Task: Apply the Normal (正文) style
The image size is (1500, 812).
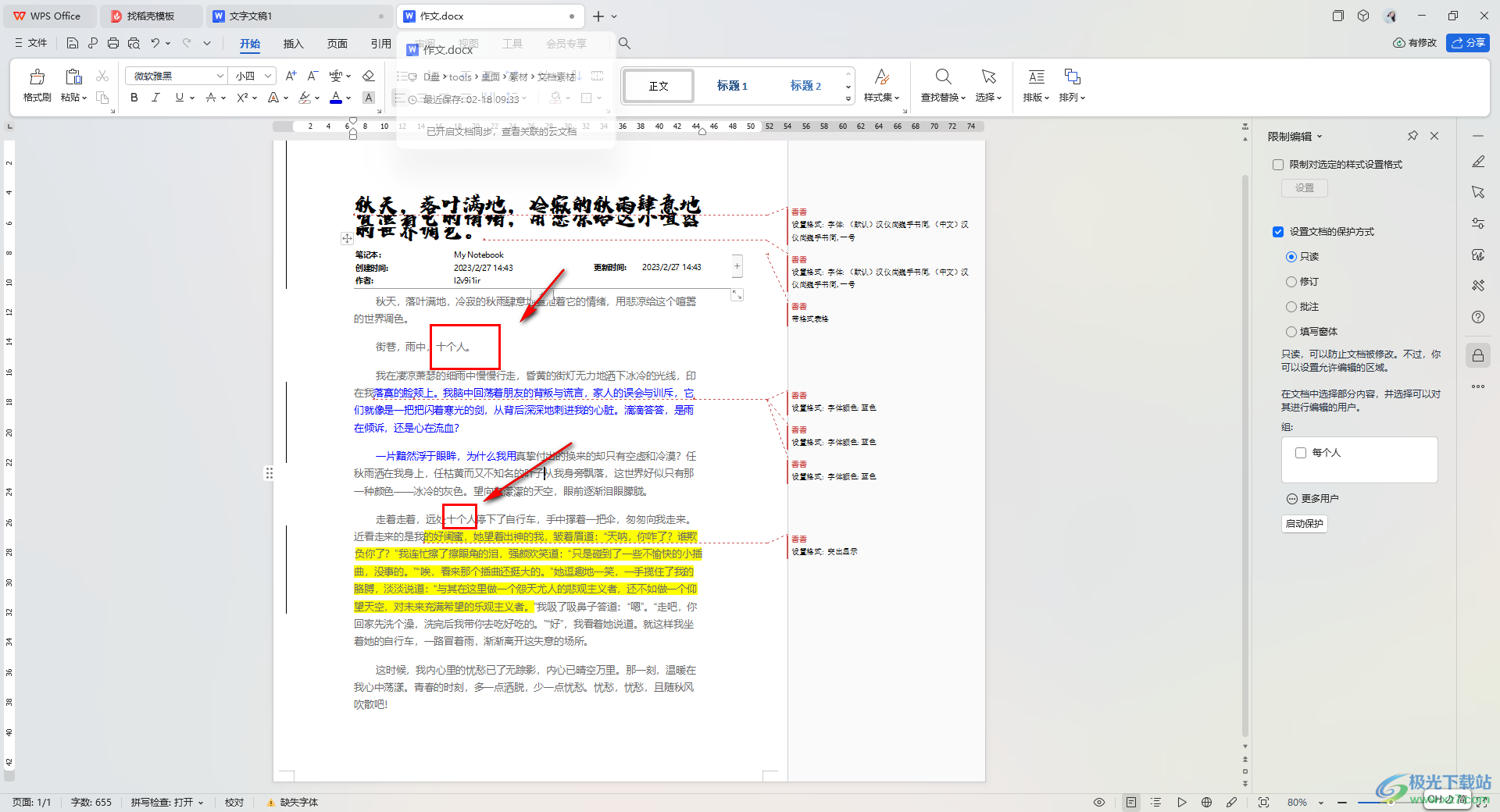Action: [659, 86]
